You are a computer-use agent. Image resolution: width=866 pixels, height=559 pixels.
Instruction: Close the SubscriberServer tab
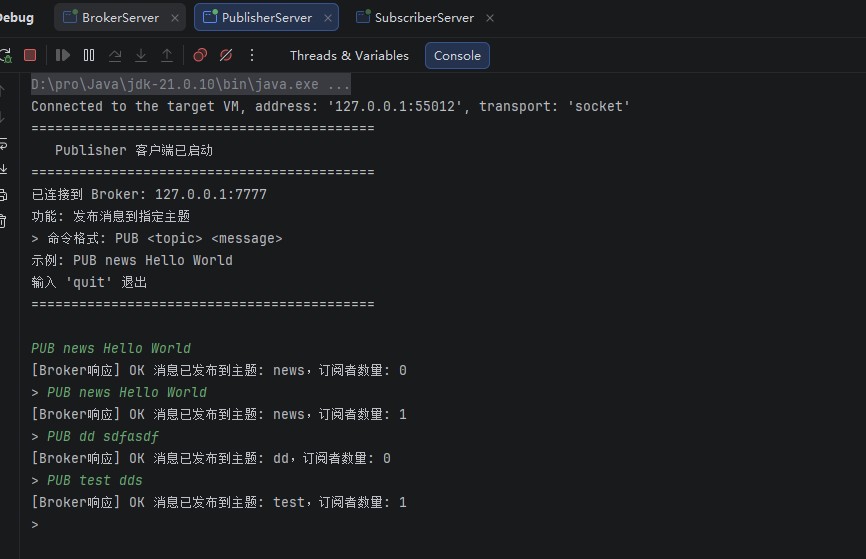point(490,18)
